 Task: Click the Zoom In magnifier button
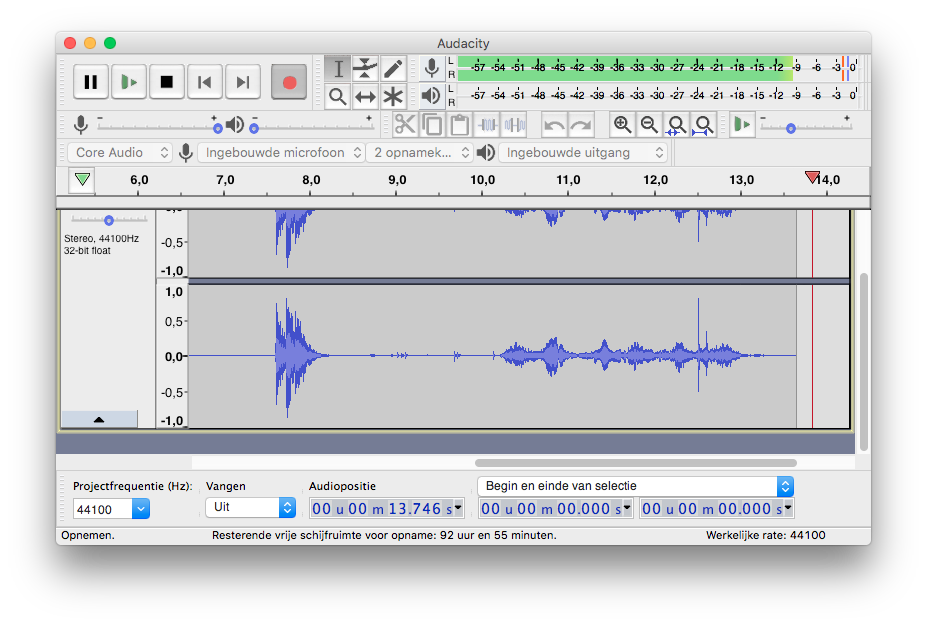tap(623, 125)
